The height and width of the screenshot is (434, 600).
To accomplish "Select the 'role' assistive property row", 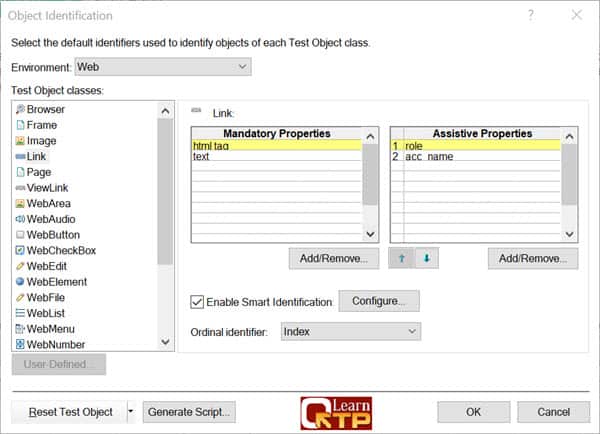I will coord(476,145).
